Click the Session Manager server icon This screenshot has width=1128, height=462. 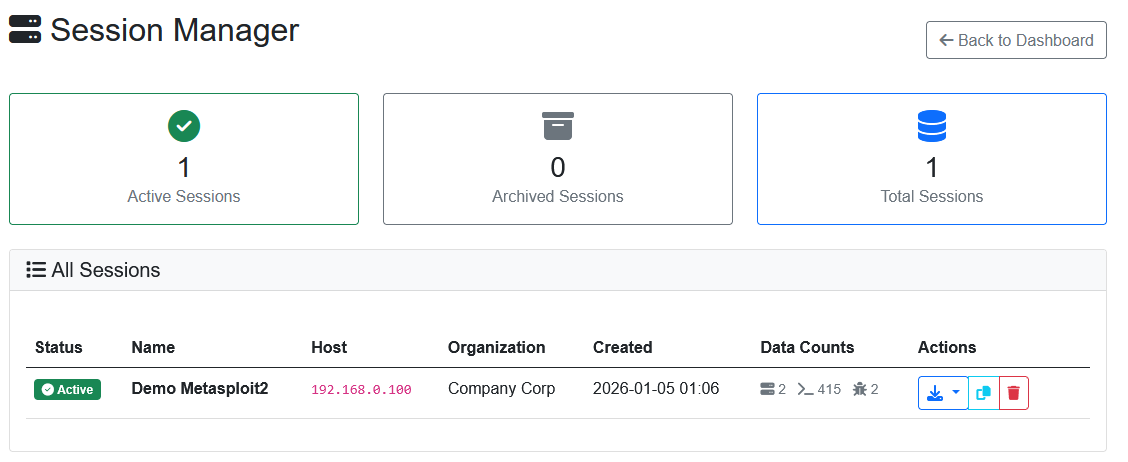click(x=25, y=30)
